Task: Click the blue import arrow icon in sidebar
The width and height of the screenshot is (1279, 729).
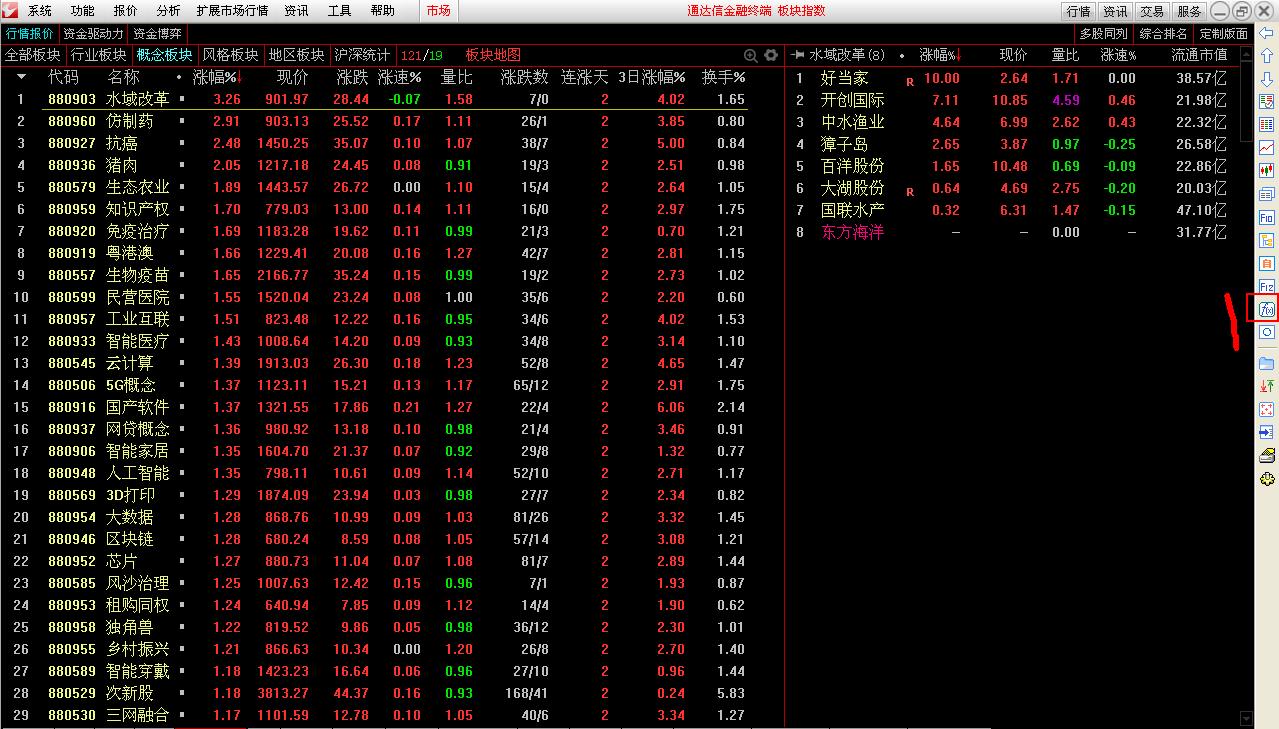Action: (x=1266, y=433)
